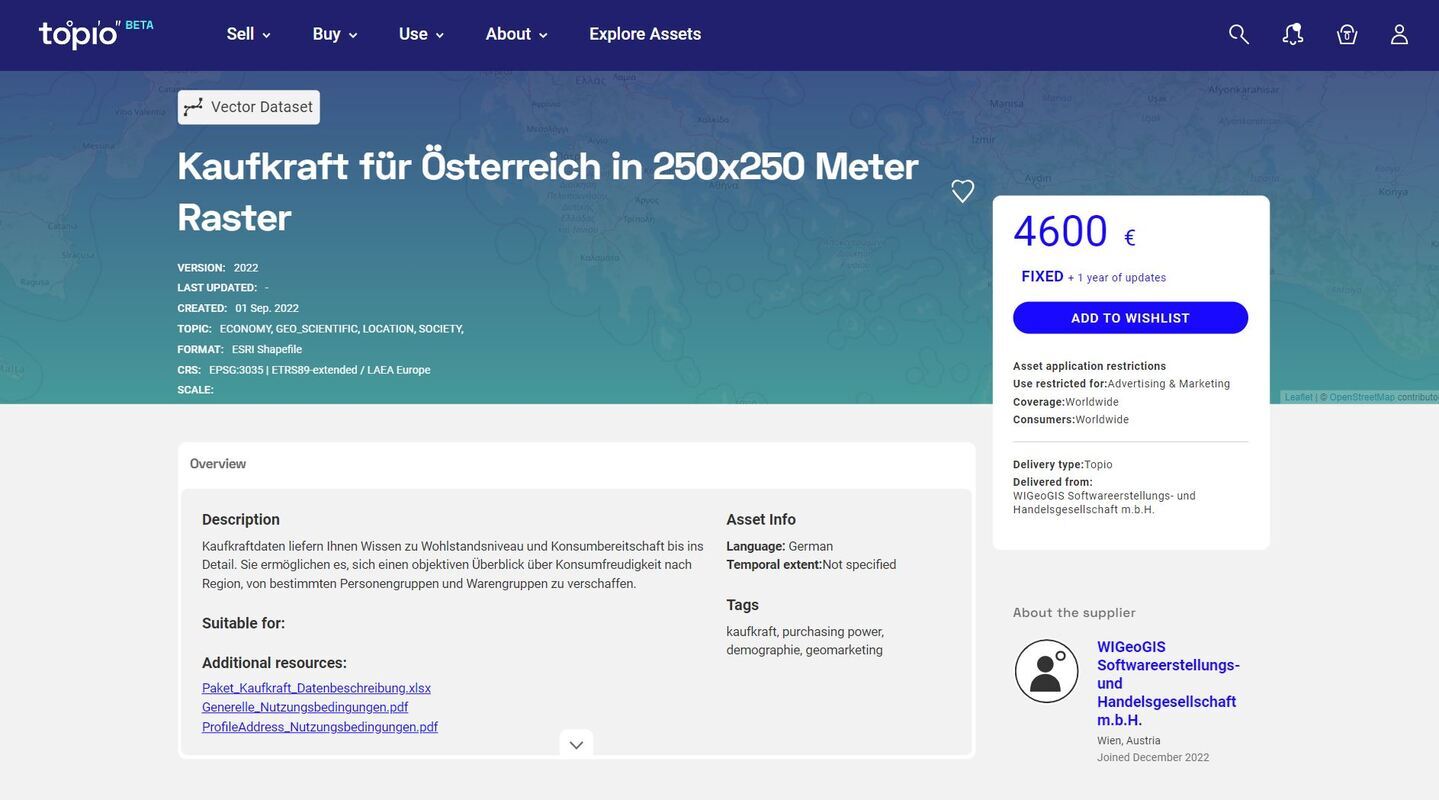Click the Advertising & Marketing restriction text
Screen dimensions: 1439x800
1169,384
